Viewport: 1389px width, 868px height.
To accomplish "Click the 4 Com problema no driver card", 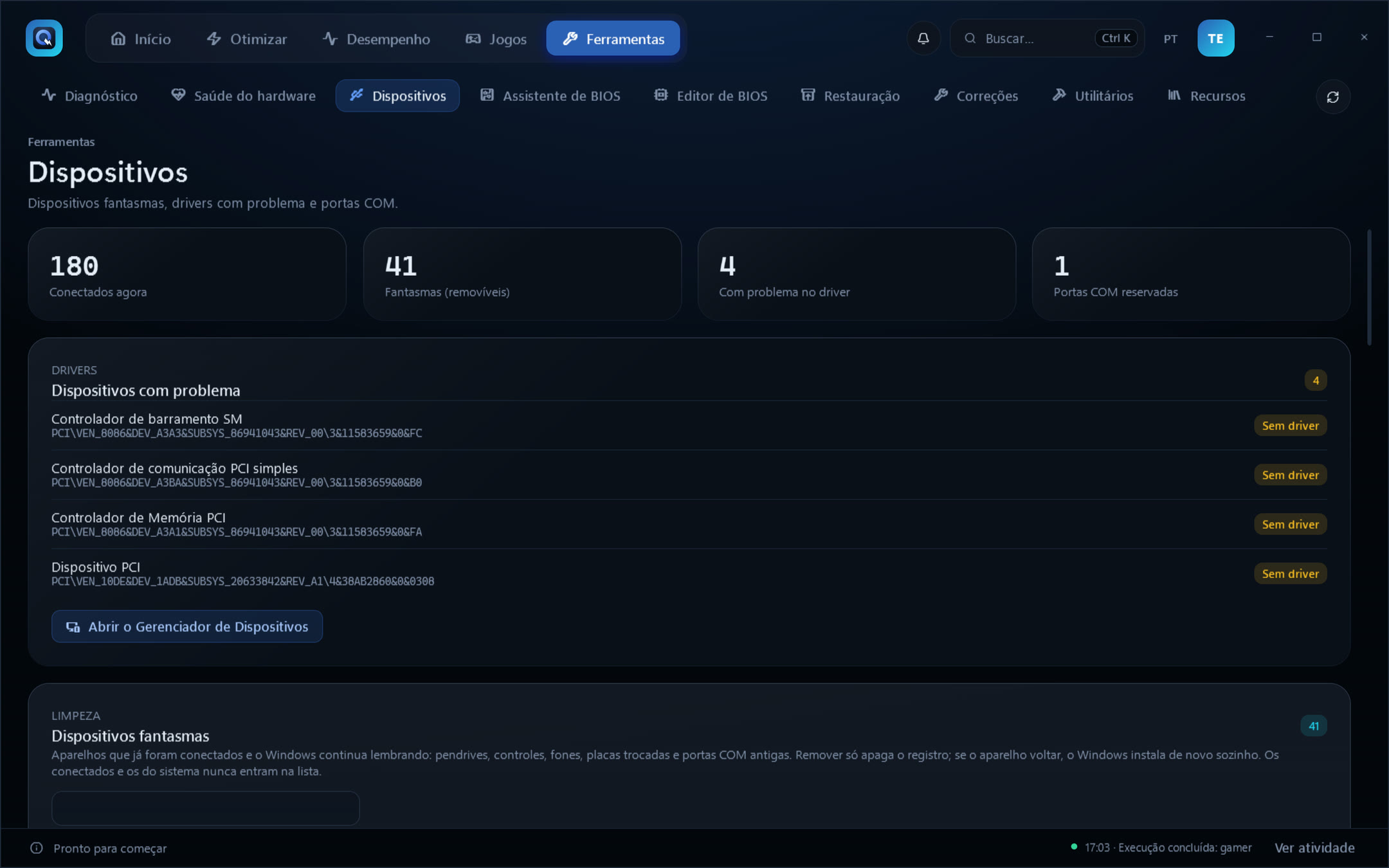I will 857,274.
